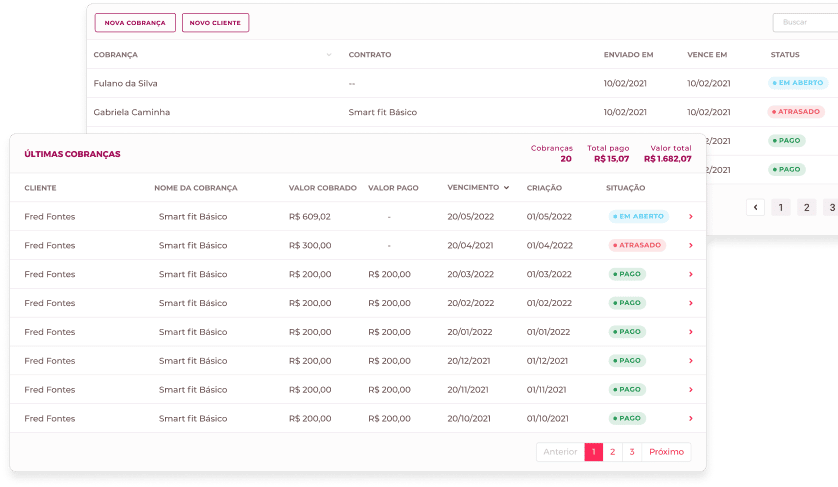Click Status column header in back table
838x487 pixels.
pyautogui.click(x=785, y=55)
